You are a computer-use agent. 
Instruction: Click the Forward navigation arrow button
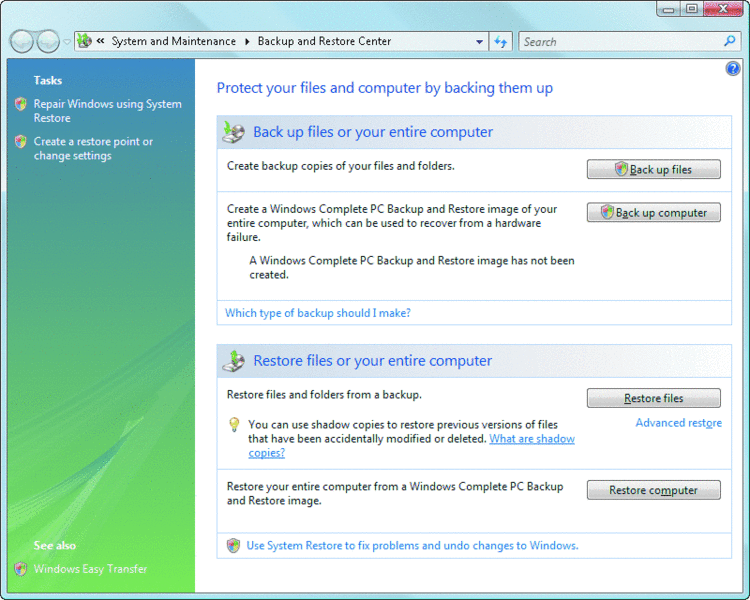[48, 42]
